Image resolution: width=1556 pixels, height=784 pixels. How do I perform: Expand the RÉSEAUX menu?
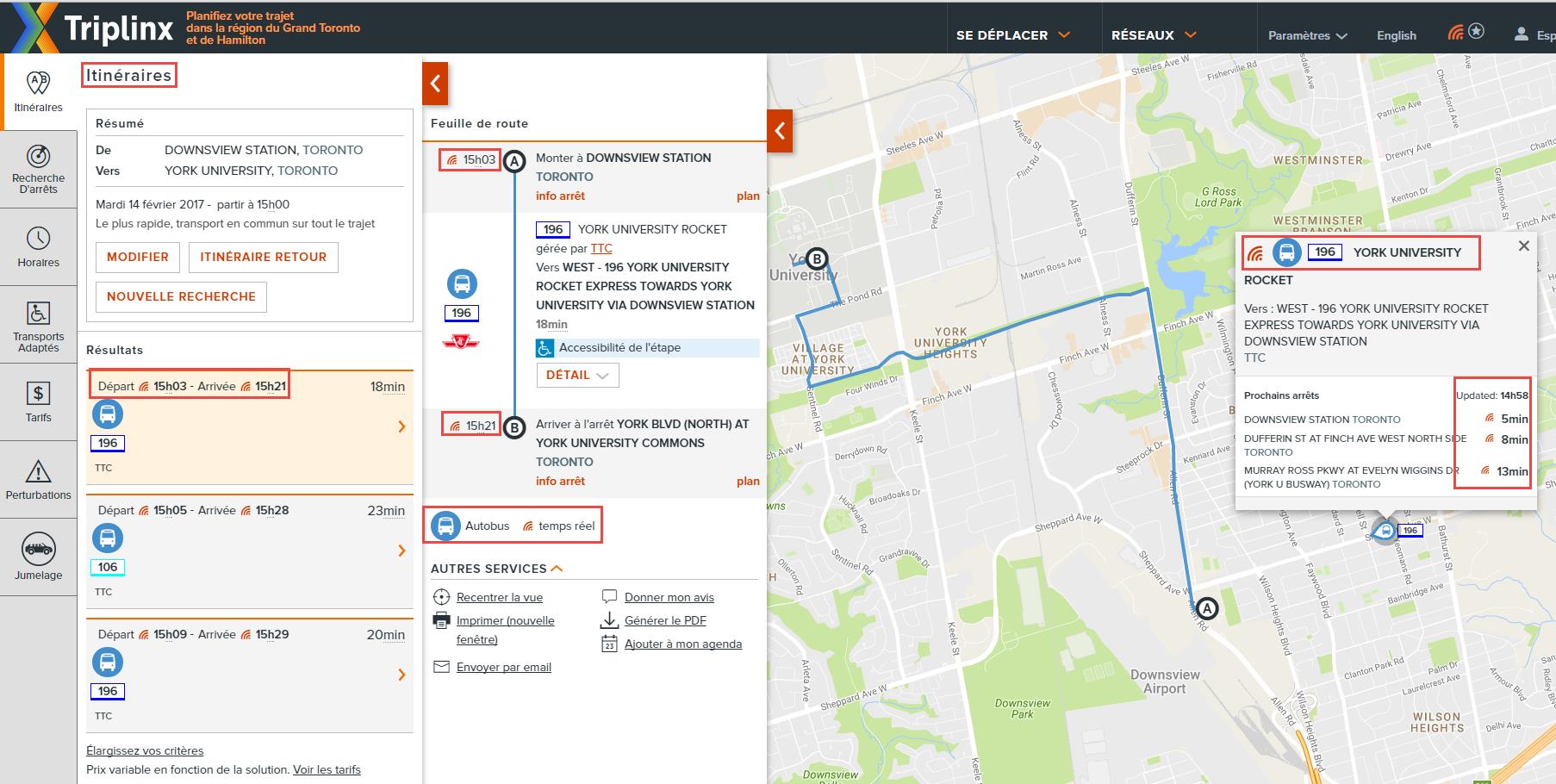1154,35
